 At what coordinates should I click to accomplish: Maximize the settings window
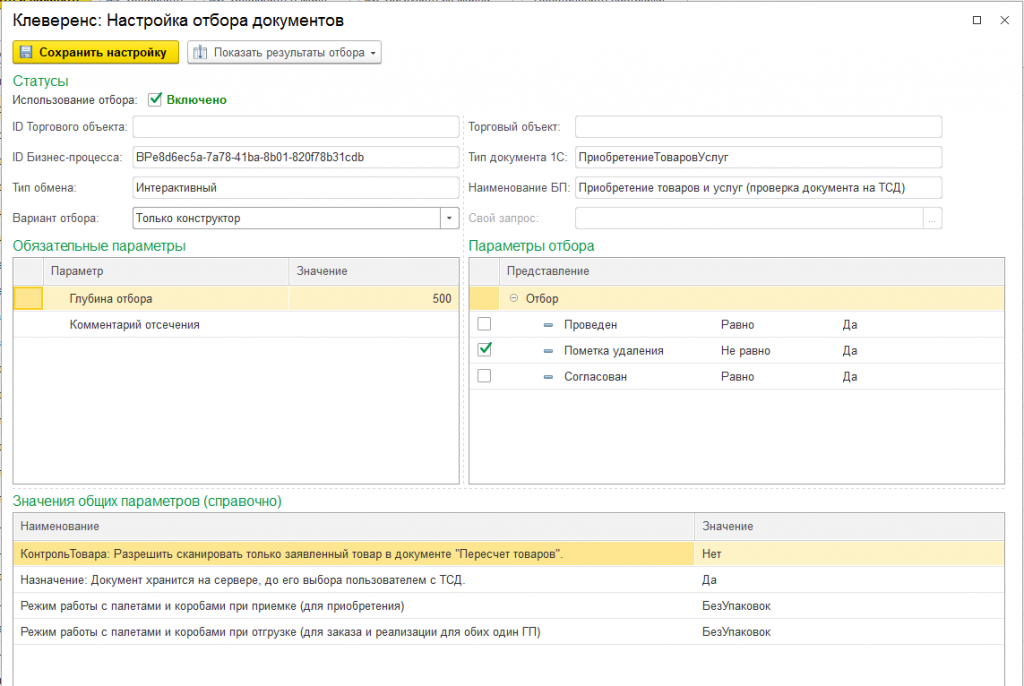click(977, 20)
